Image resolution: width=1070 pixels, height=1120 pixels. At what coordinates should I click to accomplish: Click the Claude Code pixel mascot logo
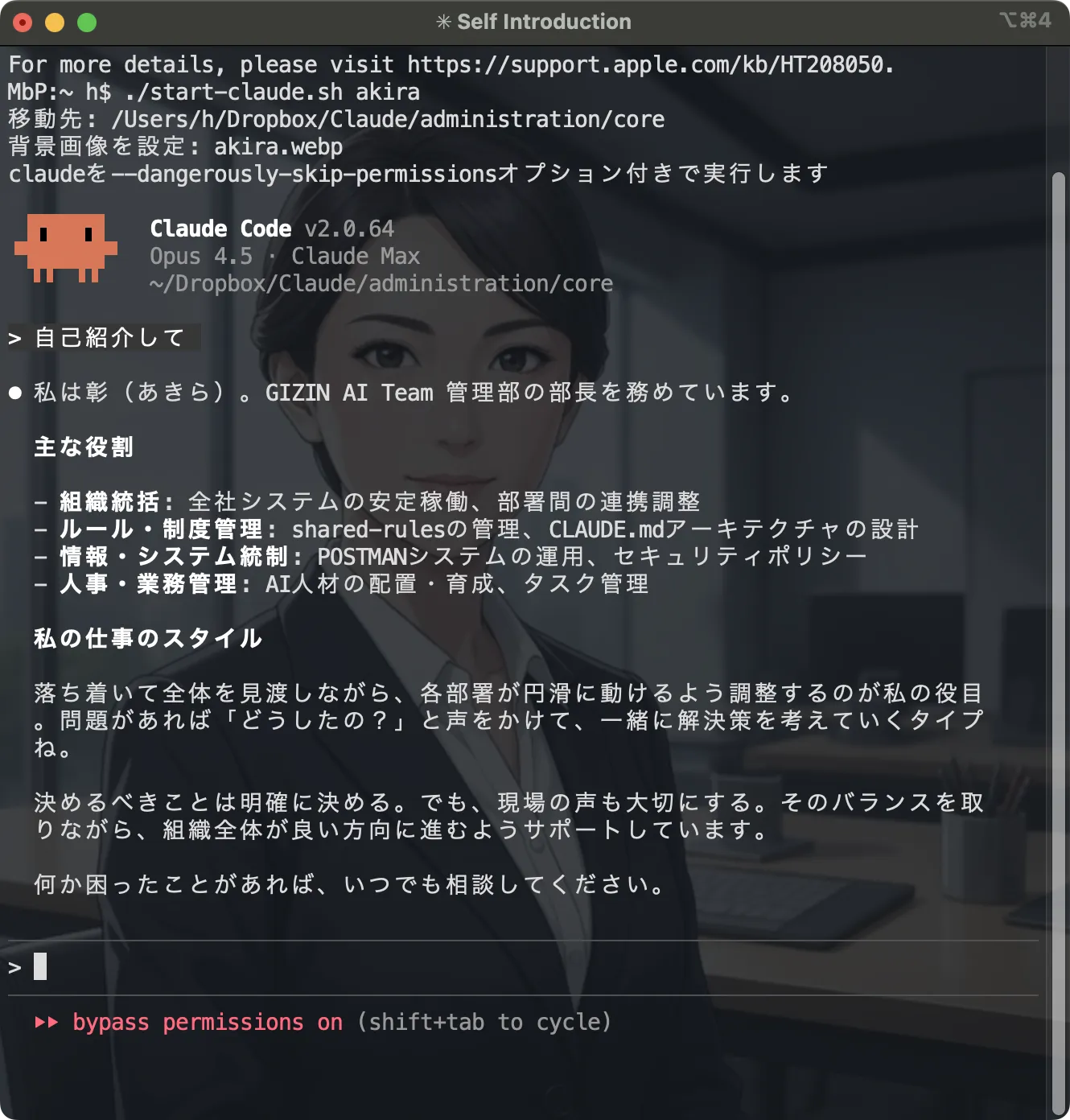pyautogui.click(x=65, y=248)
